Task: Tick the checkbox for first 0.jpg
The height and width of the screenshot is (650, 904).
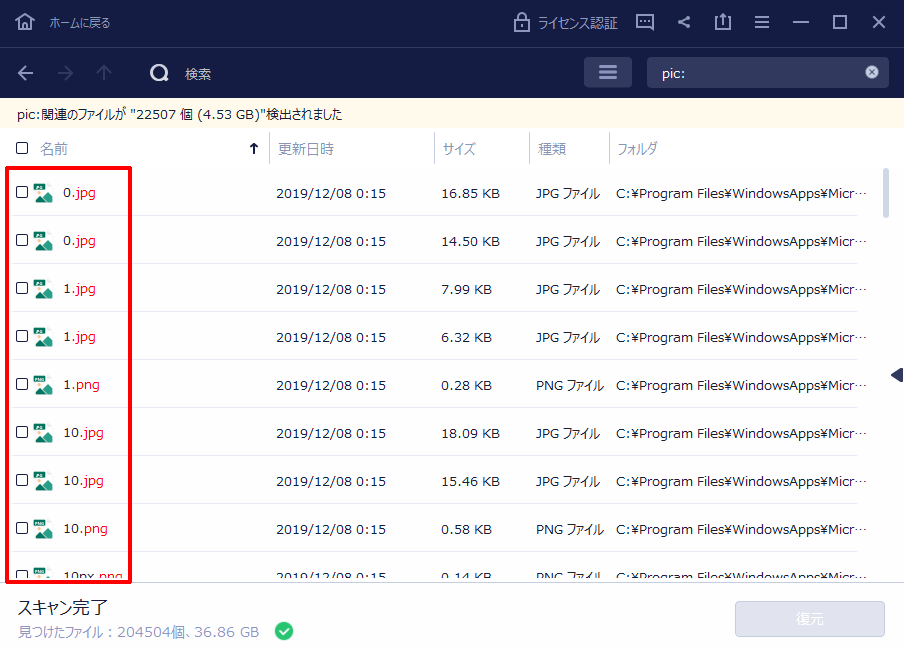Action: point(22,192)
